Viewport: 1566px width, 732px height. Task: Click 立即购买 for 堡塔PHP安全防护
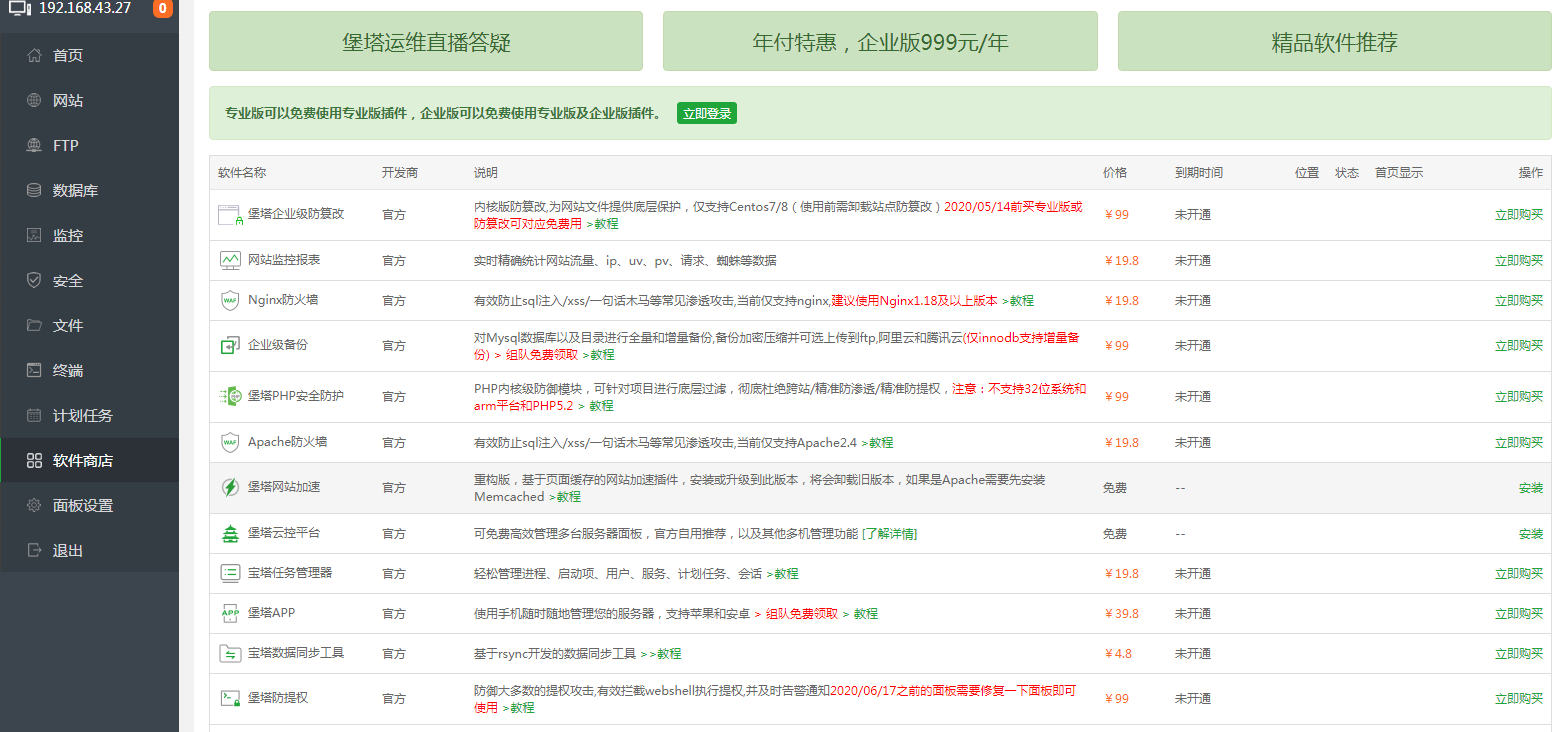pyautogui.click(x=1519, y=396)
